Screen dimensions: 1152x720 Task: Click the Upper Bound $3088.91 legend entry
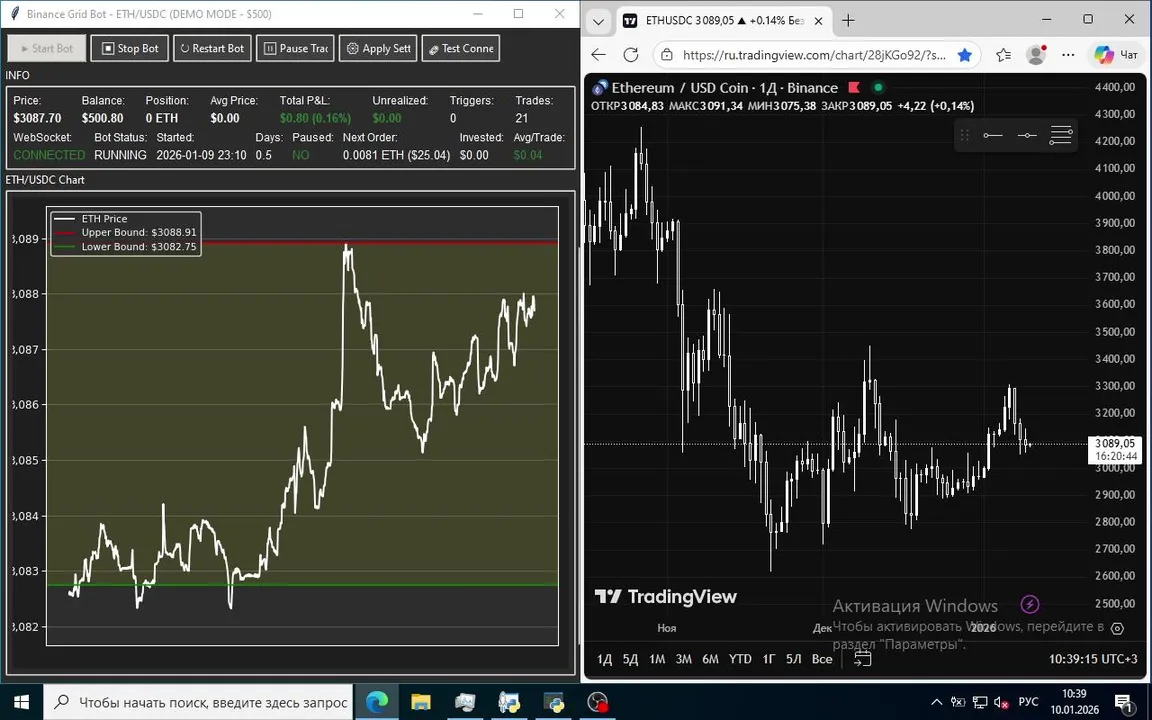[x=126, y=232]
